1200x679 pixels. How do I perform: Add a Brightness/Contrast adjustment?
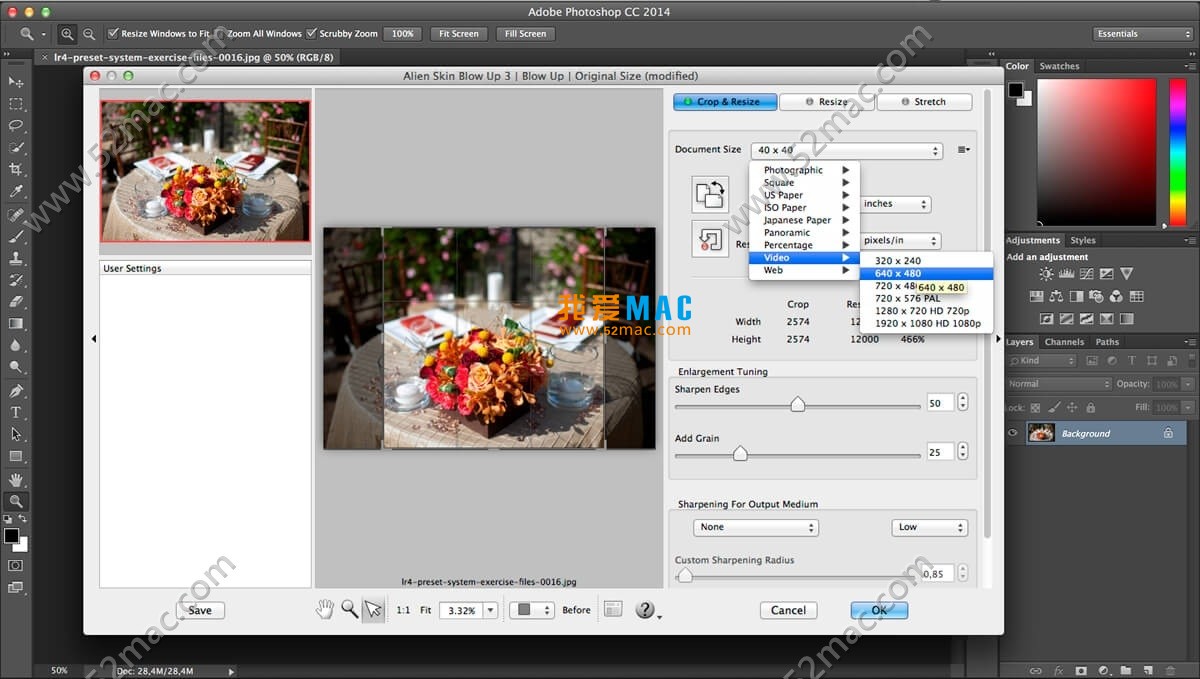click(x=1046, y=274)
